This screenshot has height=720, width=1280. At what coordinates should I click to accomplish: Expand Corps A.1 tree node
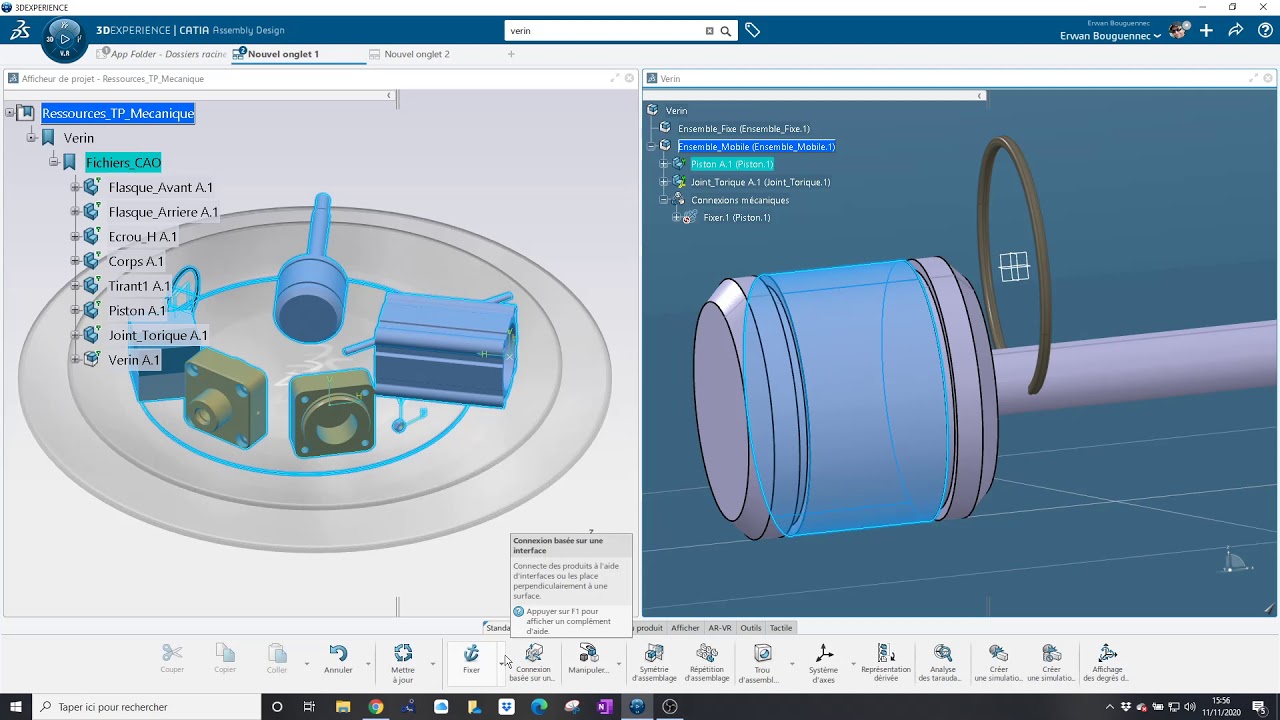[75, 261]
